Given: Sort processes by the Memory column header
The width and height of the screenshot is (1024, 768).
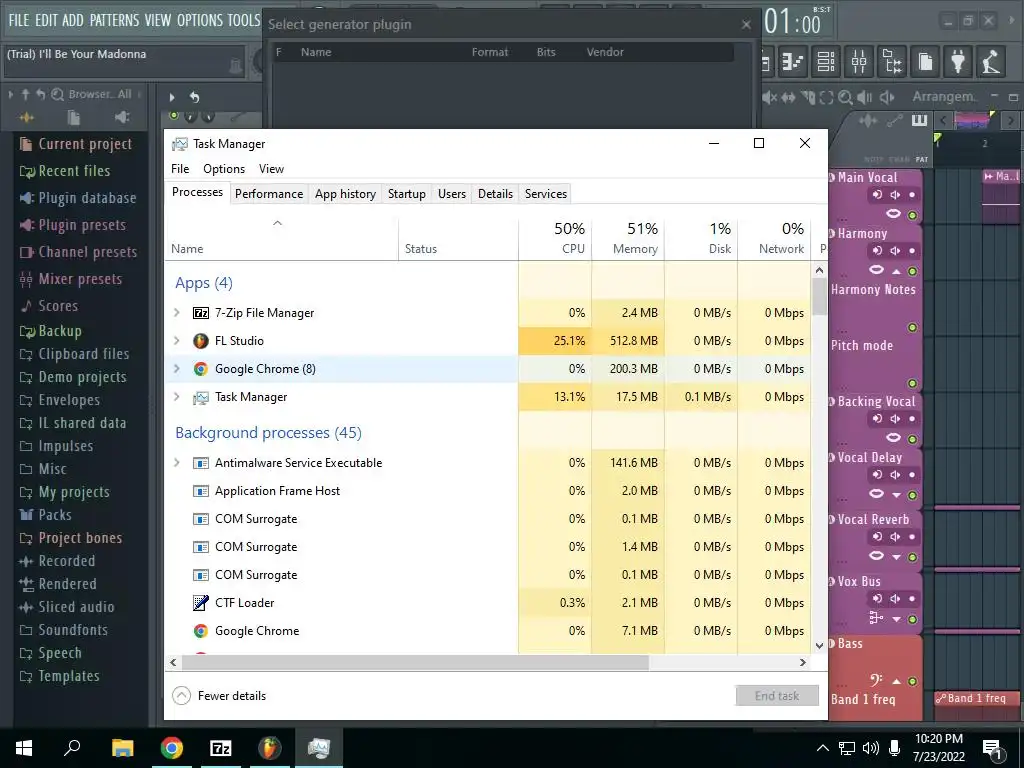Looking at the screenshot, I should (x=628, y=238).
